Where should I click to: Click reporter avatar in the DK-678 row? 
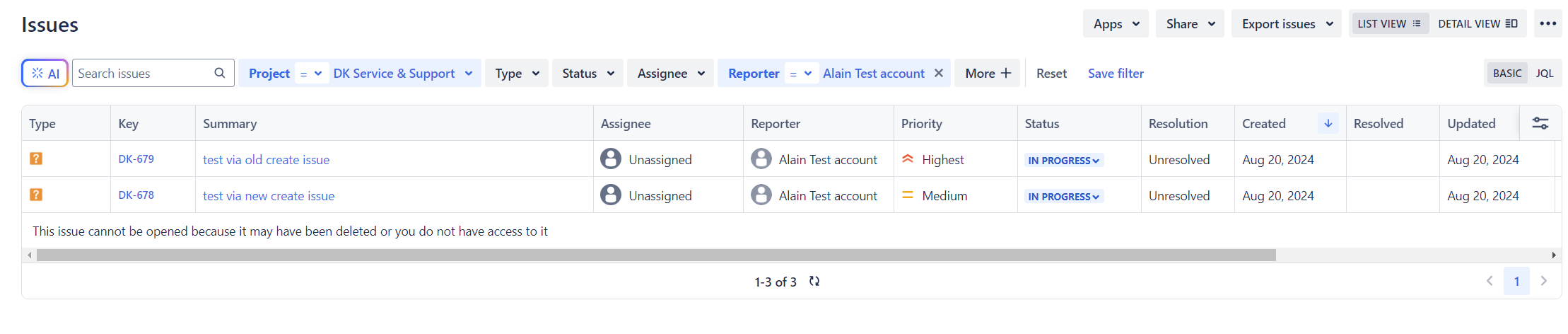(x=761, y=195)
